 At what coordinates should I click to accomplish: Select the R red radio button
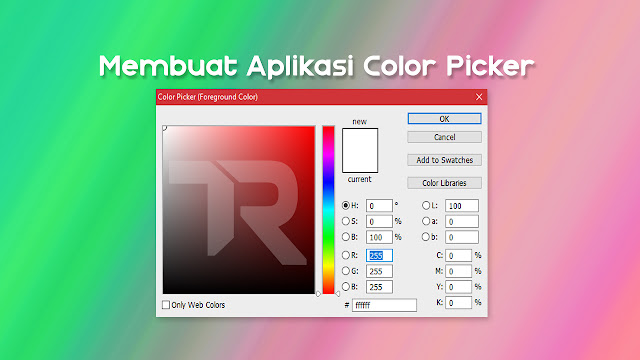(346, 255)
